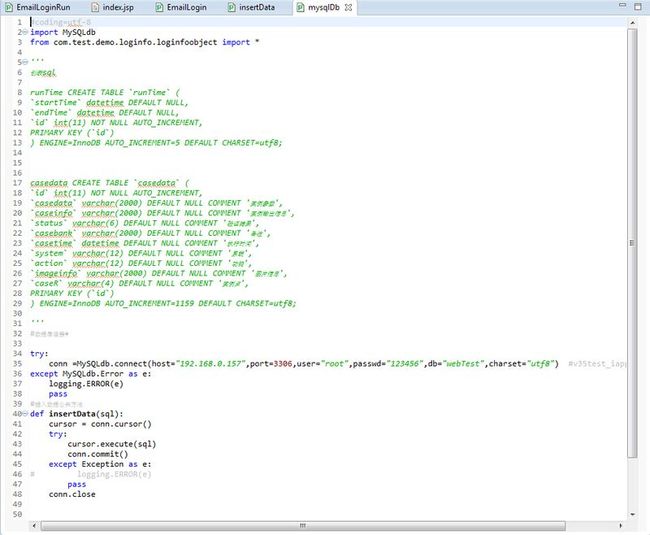Click the '`caseR` varchar(4)' line
The height and width of the screenshot is (535, 650).
point(140,283)
